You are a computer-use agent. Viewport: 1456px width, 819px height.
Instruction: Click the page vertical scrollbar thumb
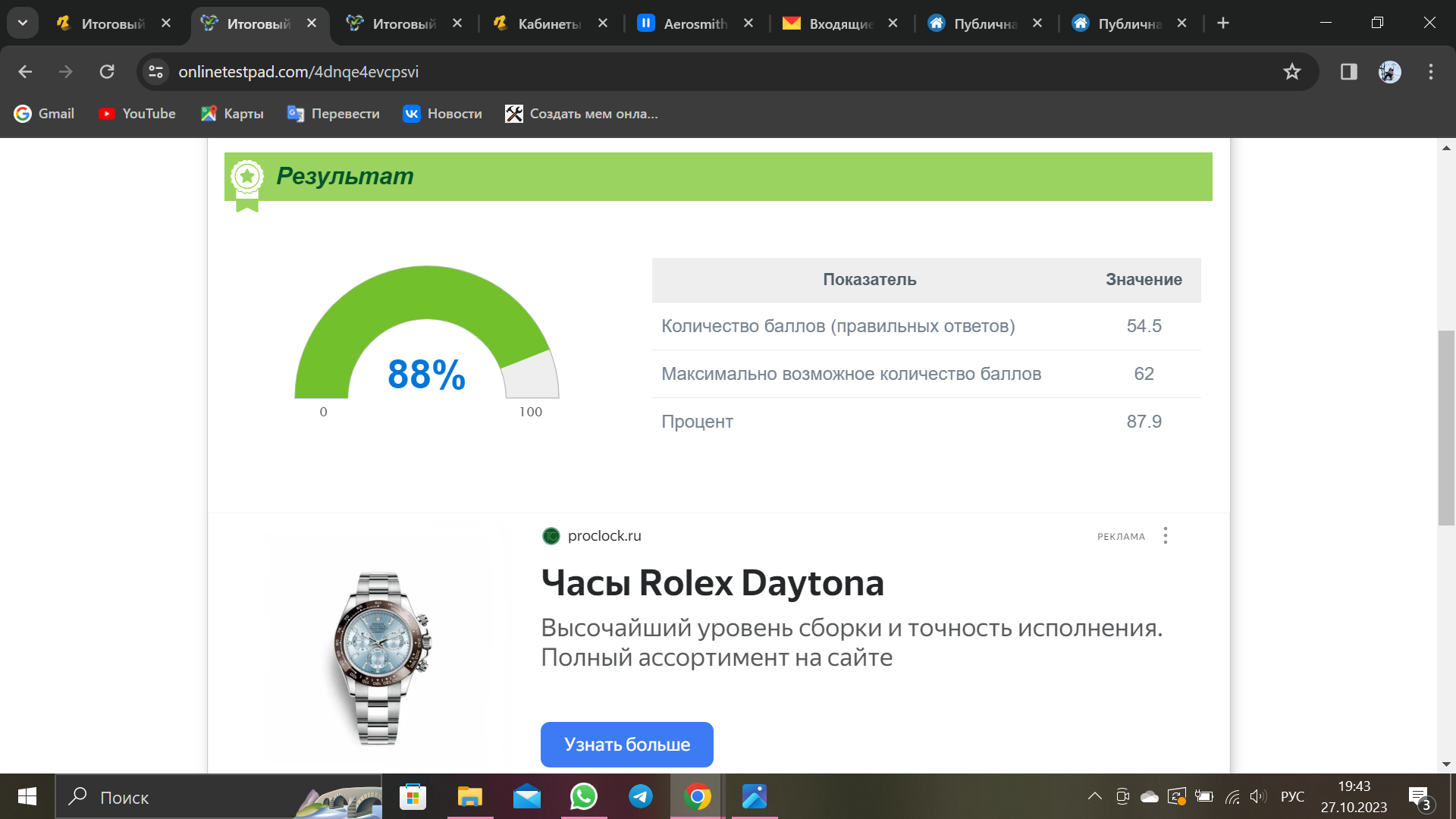click(x=1446, y=427)
